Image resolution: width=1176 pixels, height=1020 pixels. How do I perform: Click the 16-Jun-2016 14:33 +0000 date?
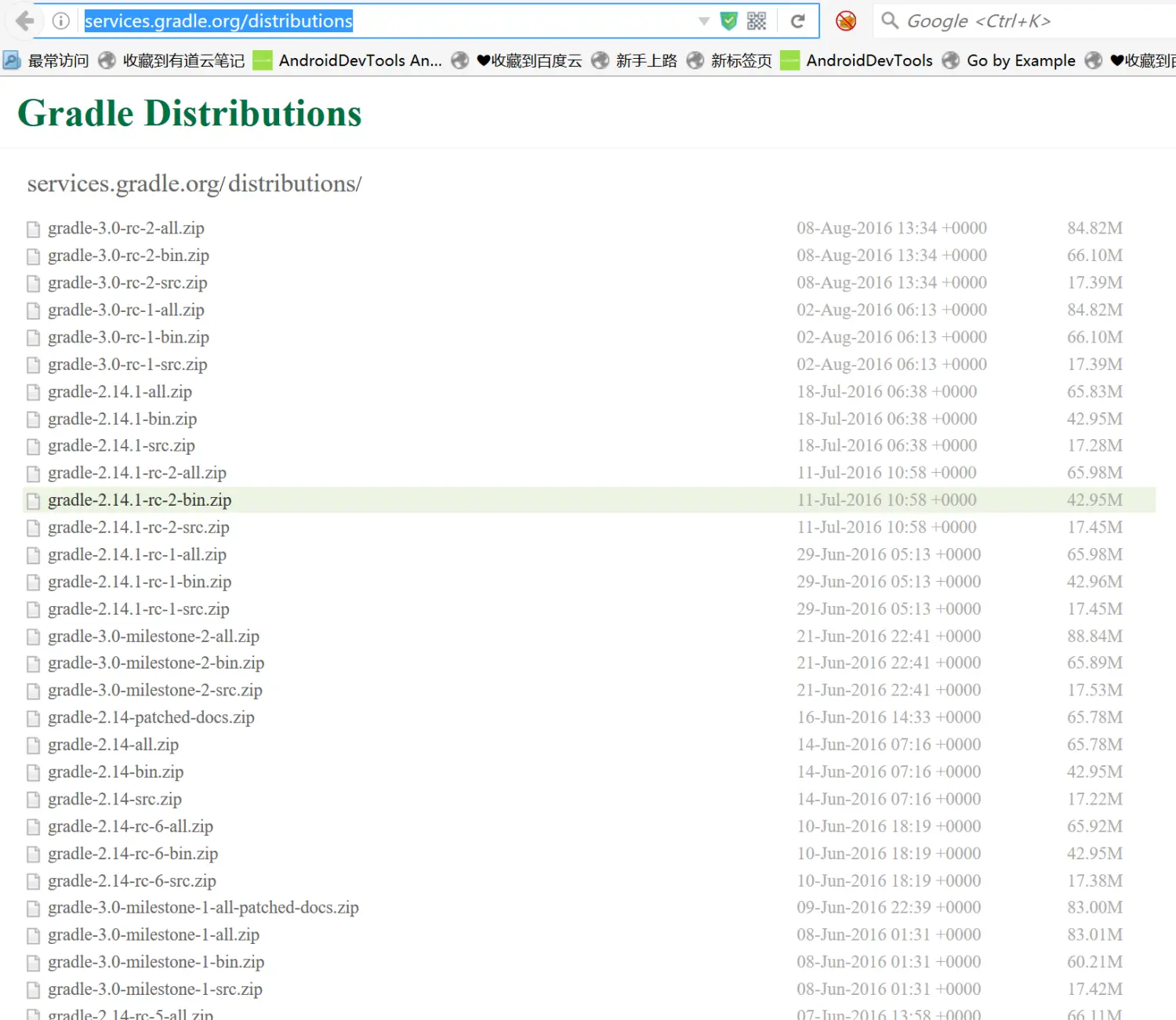click(889, 717)
